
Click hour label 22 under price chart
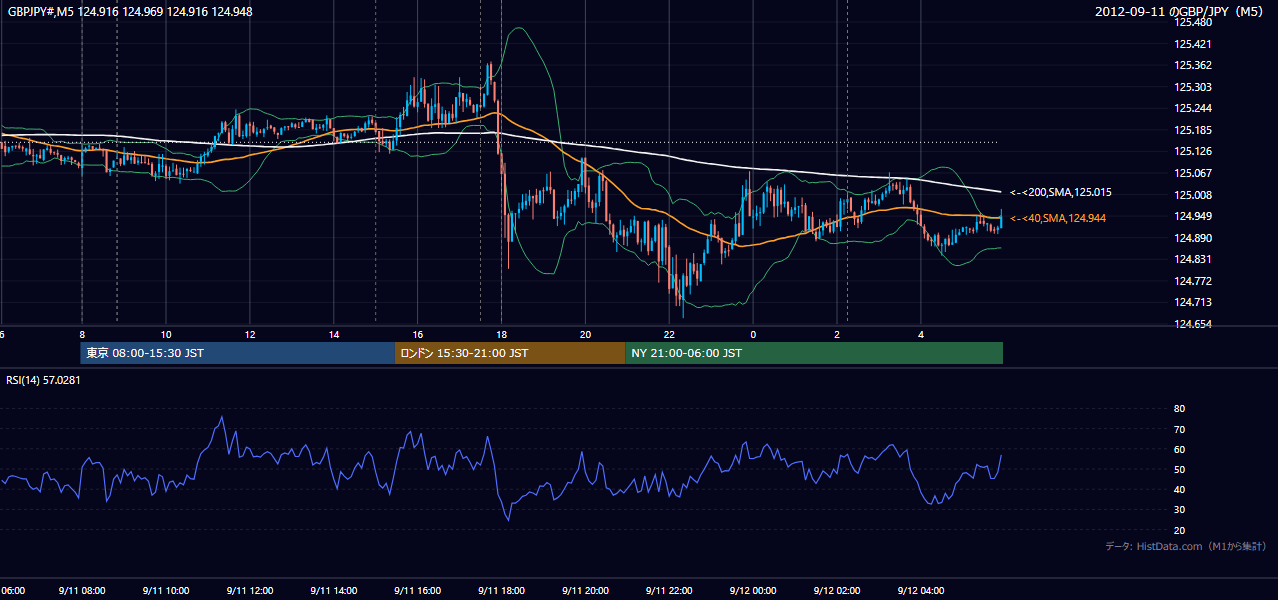tap(670, 334)
